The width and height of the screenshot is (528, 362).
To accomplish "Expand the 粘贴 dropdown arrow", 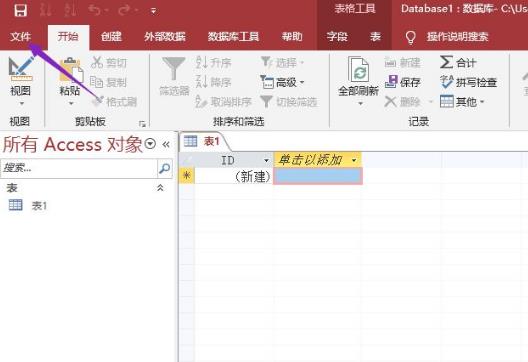I will pyautogui.click(x=71, y=103).
